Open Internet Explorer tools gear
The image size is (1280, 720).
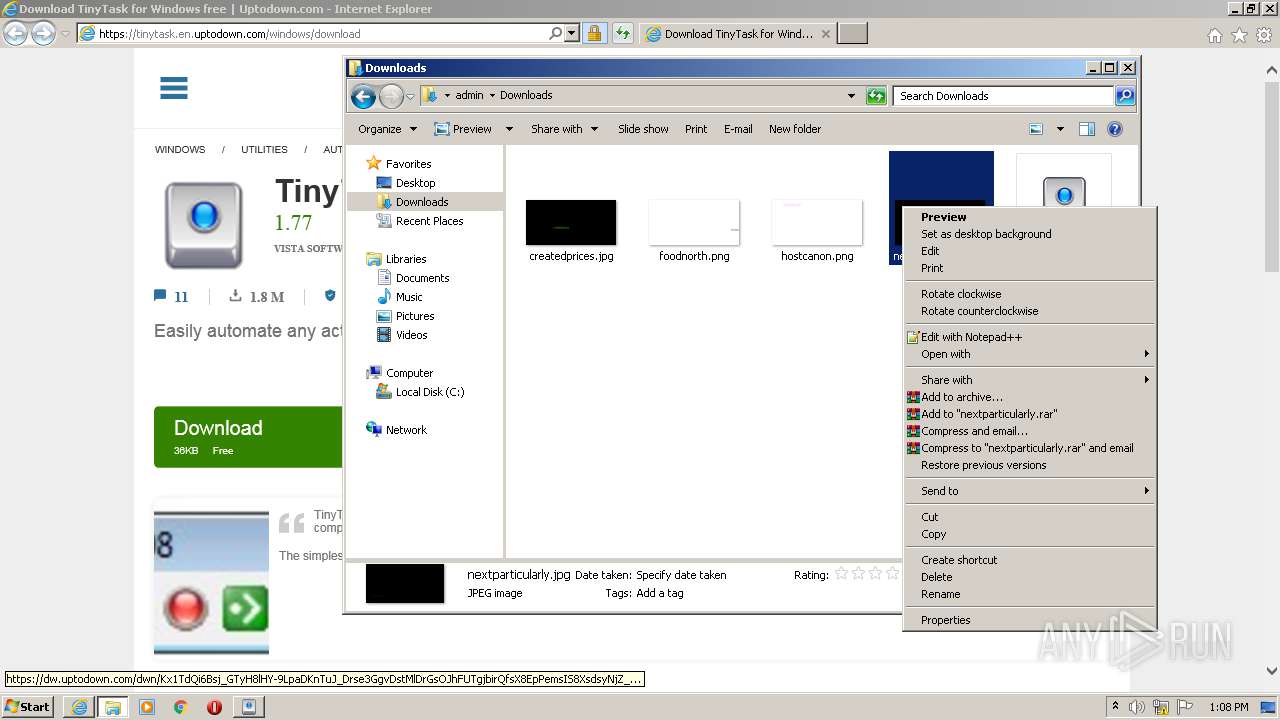1264,35
